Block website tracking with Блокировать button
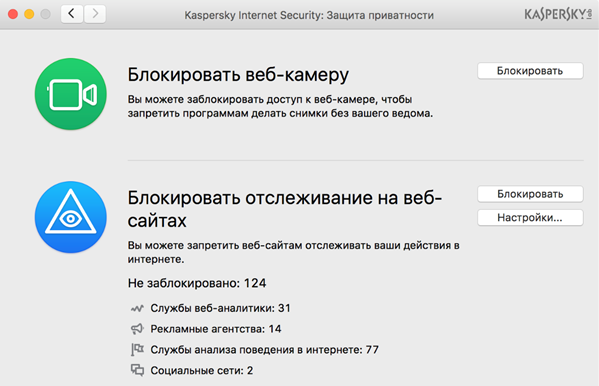The width and height of the screenshot is (599, 386). [530, 194]
